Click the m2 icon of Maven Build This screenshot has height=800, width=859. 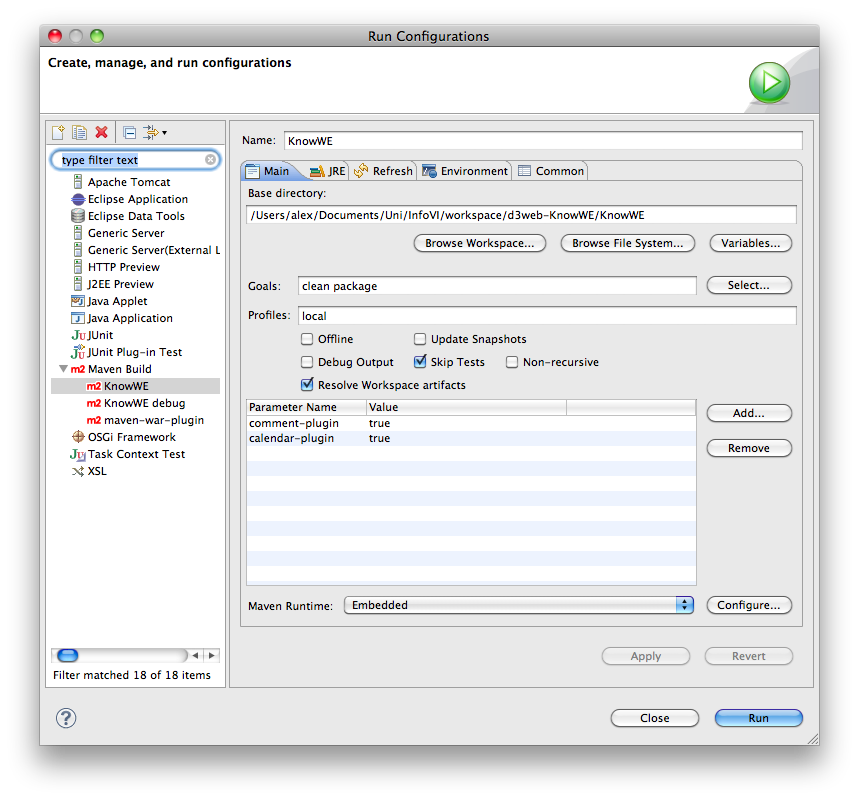pyautogui.click(x=78, y=369)
